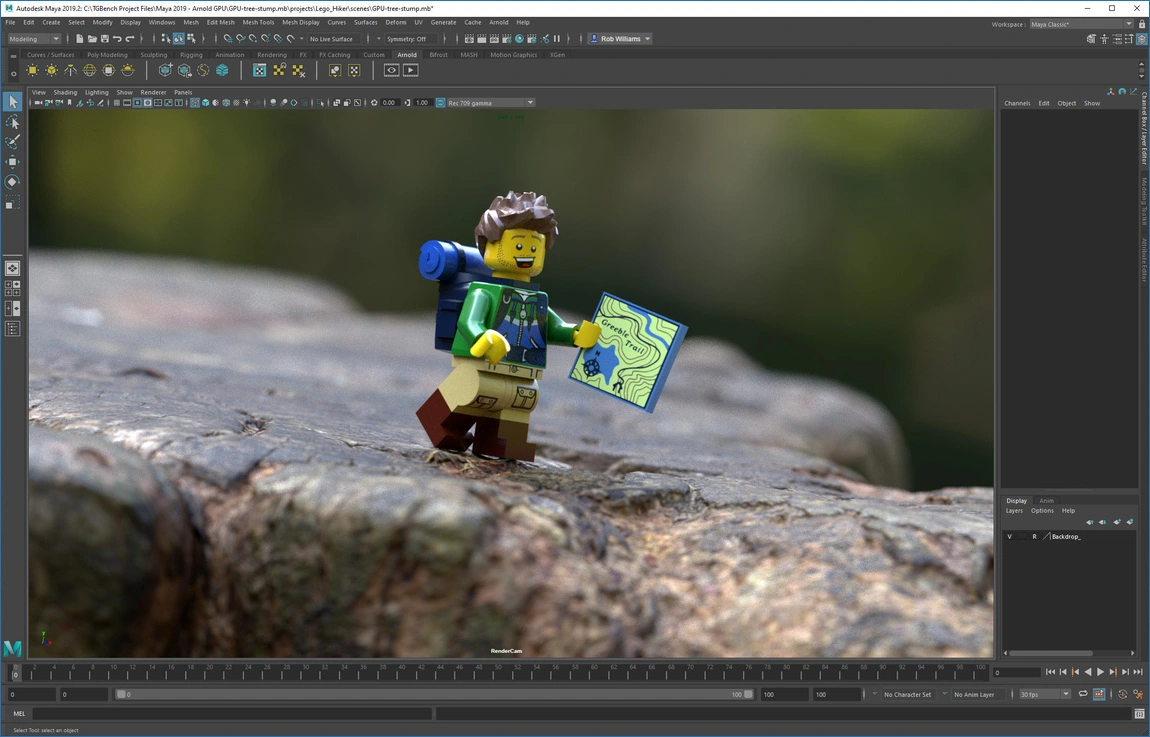Open the Workspace Maya Classic dropdown

[1081, 24]
